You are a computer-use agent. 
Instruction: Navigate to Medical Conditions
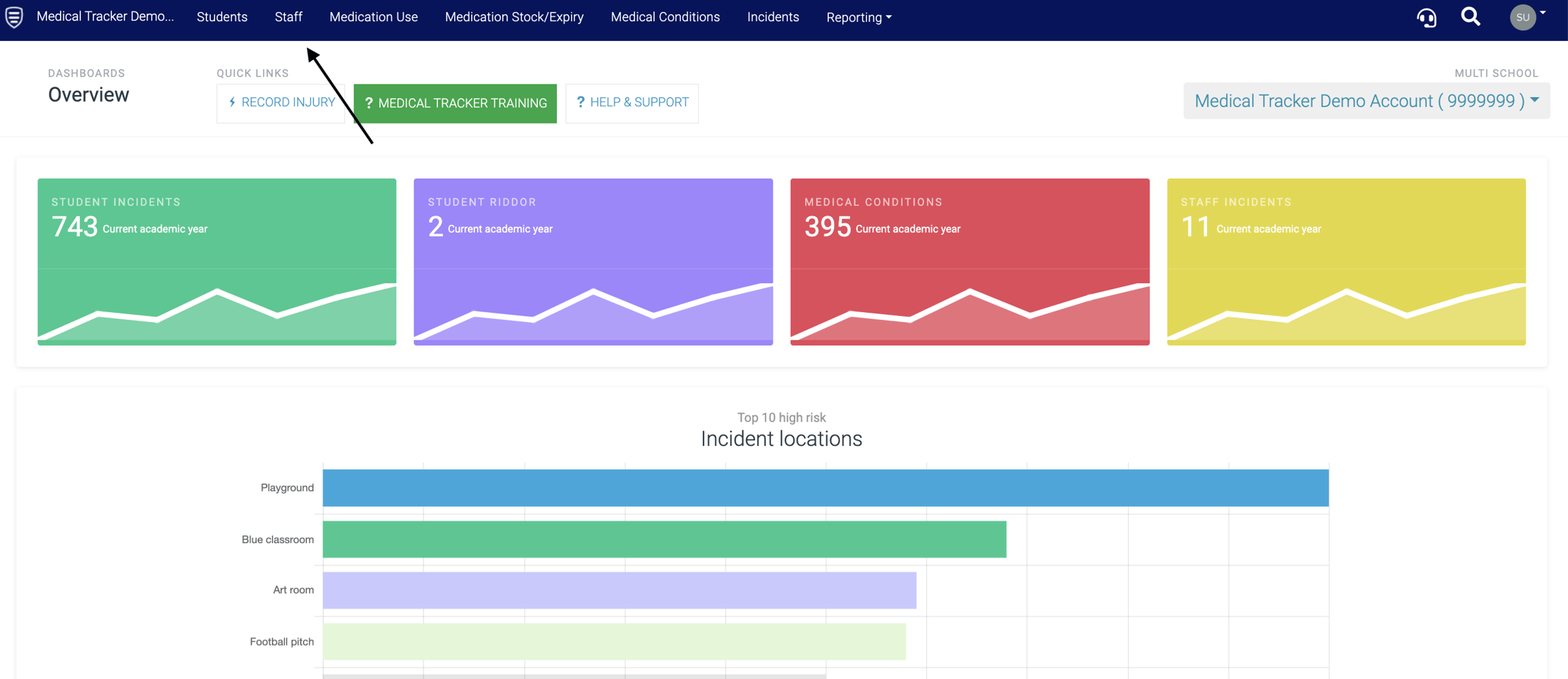(x=665, y=17)
